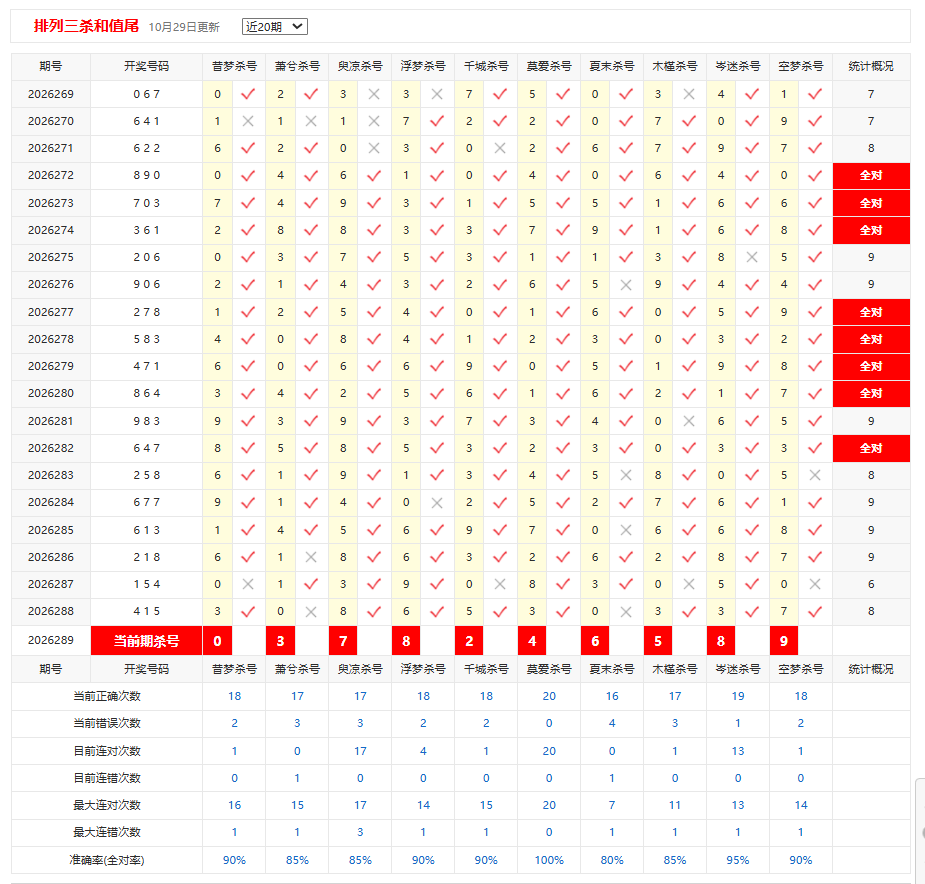Click current kill number 9 under 空梦杀号

[x=784, y=641]
